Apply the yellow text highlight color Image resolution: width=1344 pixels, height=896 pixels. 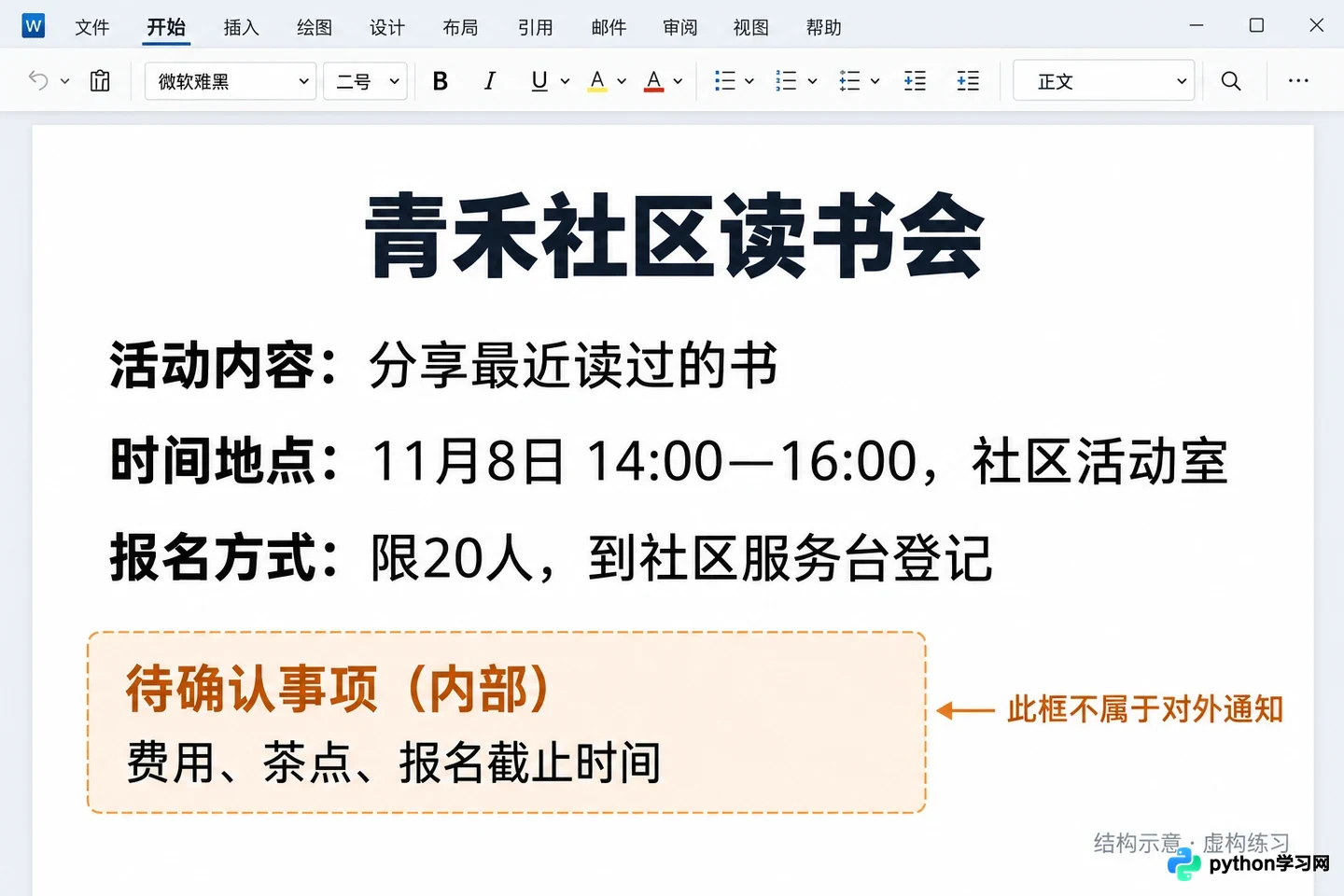tap(597, 81)
